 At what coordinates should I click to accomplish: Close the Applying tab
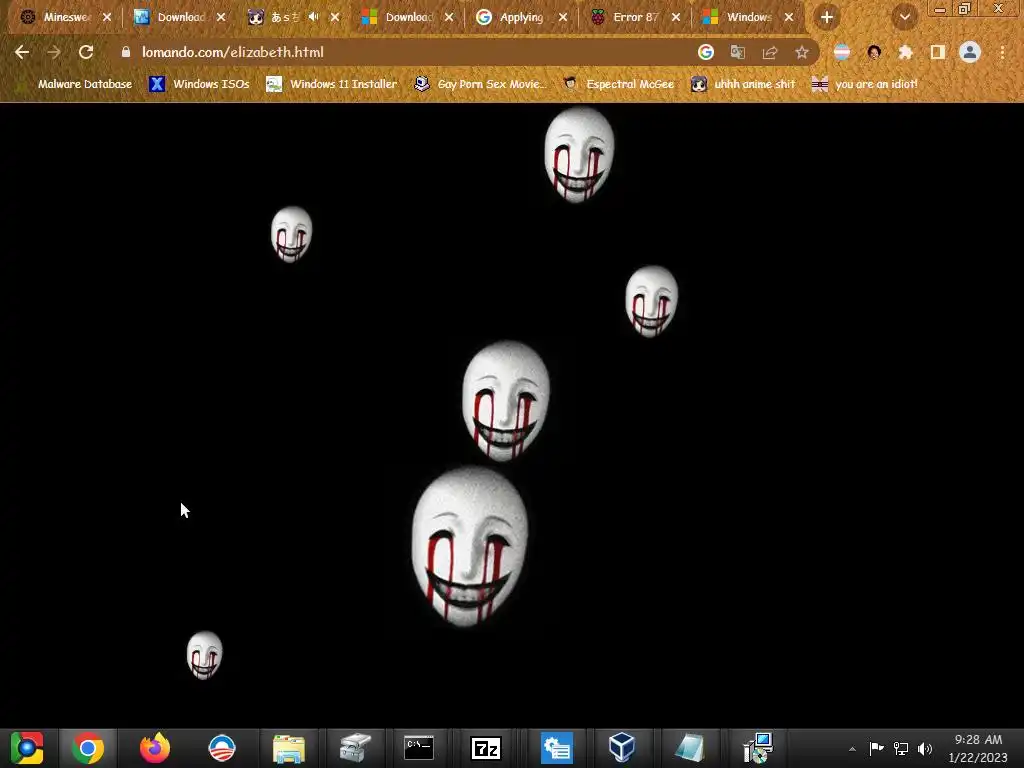[563, 17]
